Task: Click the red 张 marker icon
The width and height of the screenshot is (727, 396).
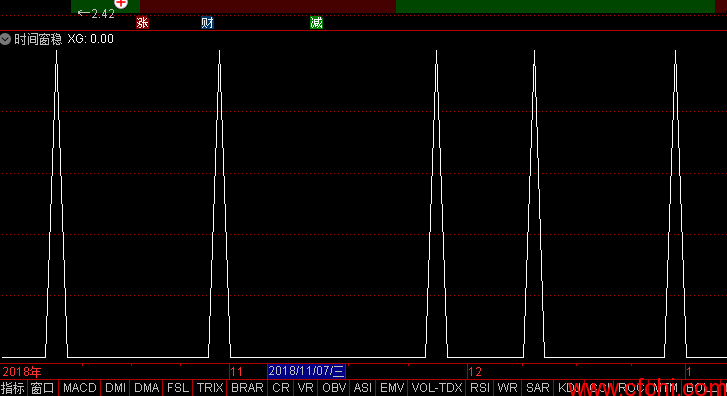Action: 142,23
